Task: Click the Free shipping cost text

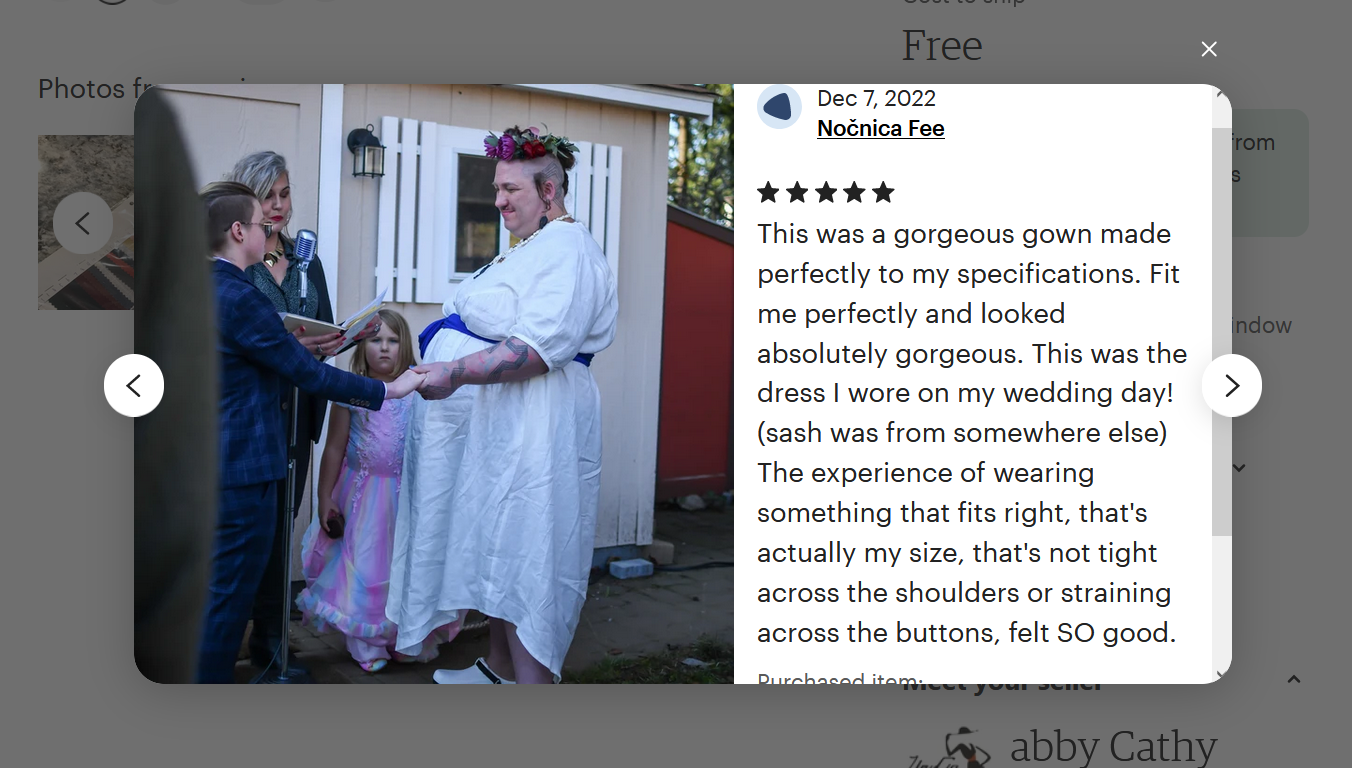Action: [x=942, y=46]
